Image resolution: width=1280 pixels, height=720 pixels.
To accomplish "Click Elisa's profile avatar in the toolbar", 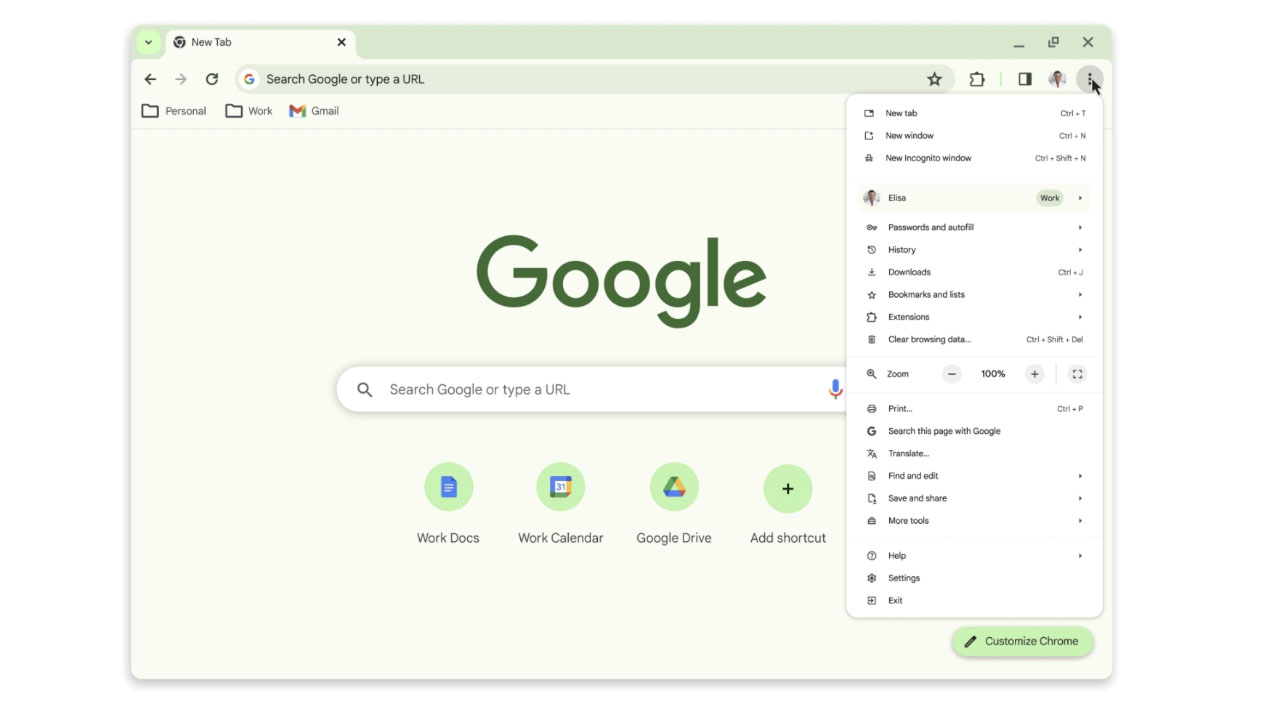I will pos(1057,79).
